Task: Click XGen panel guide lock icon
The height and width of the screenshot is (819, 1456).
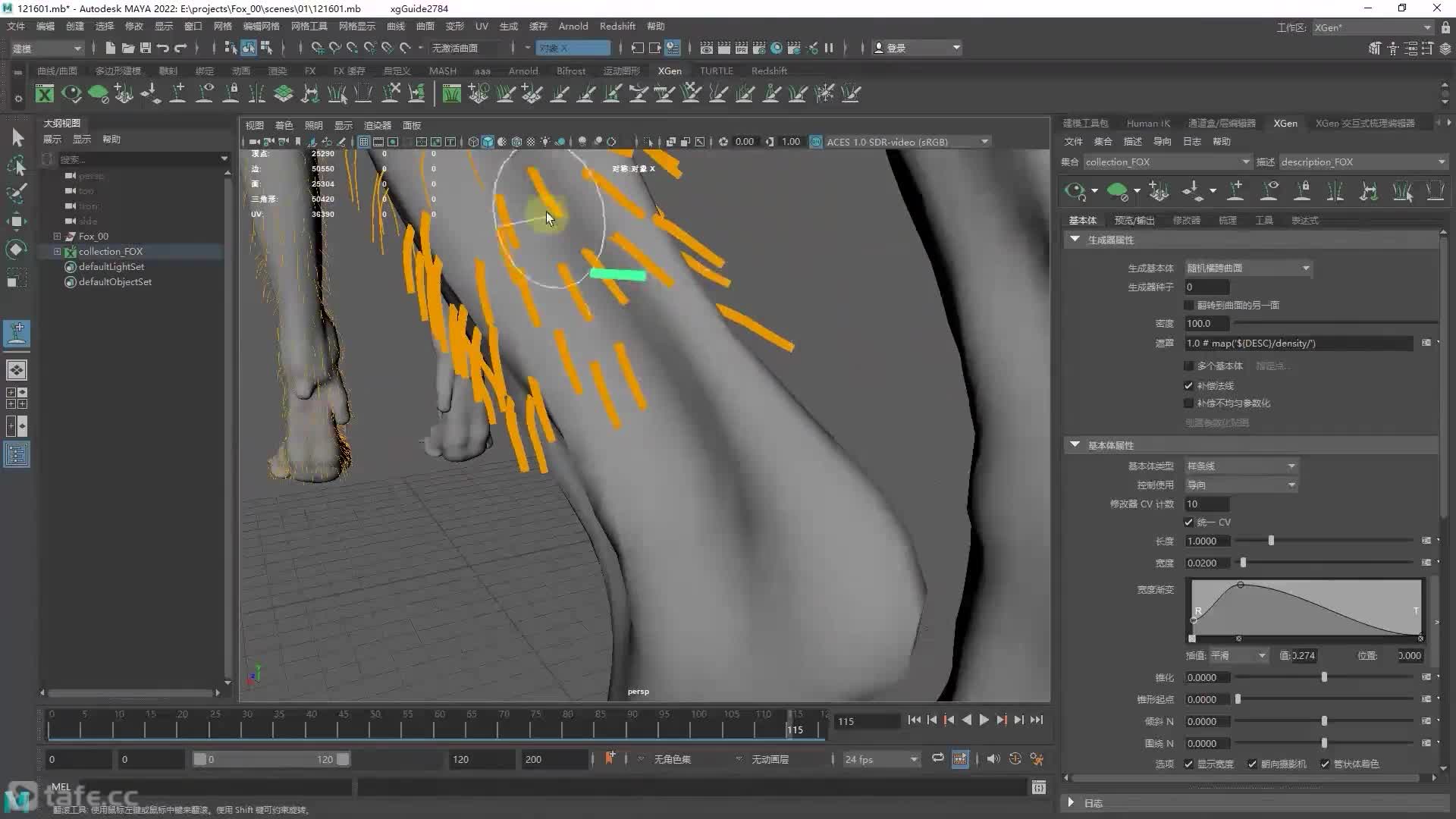Action: tap(1302, 191)
